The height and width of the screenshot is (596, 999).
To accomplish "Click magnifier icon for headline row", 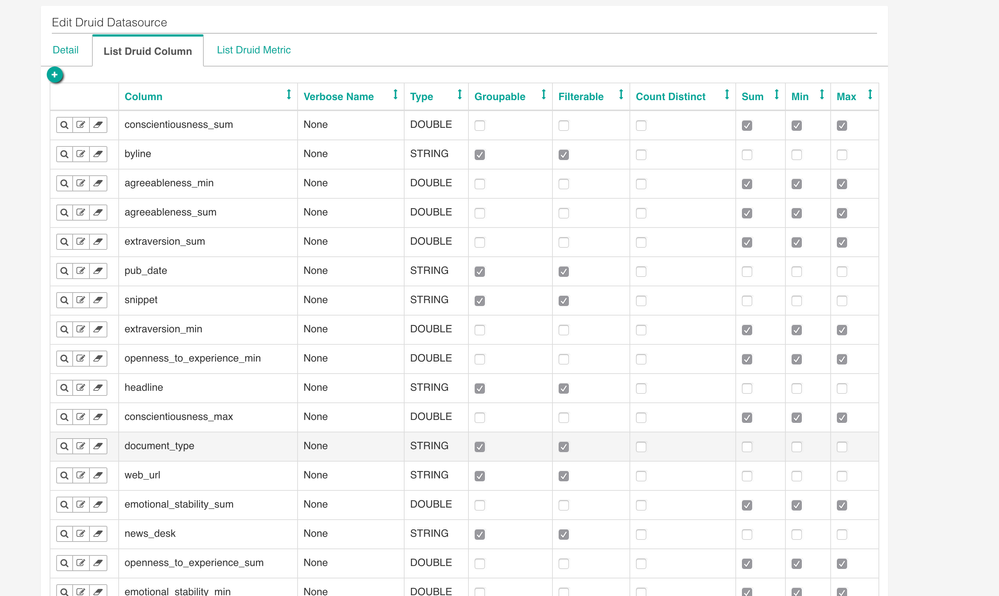I will click(64, 388).
